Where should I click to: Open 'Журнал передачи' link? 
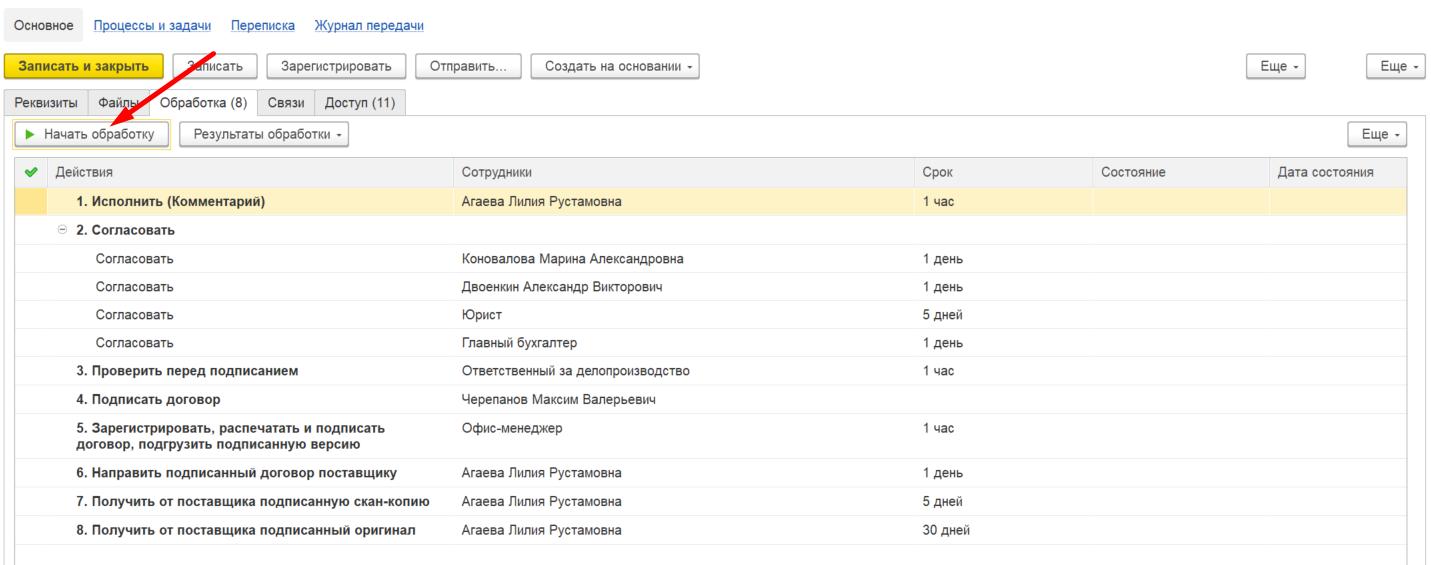click(x=369, y=25)
